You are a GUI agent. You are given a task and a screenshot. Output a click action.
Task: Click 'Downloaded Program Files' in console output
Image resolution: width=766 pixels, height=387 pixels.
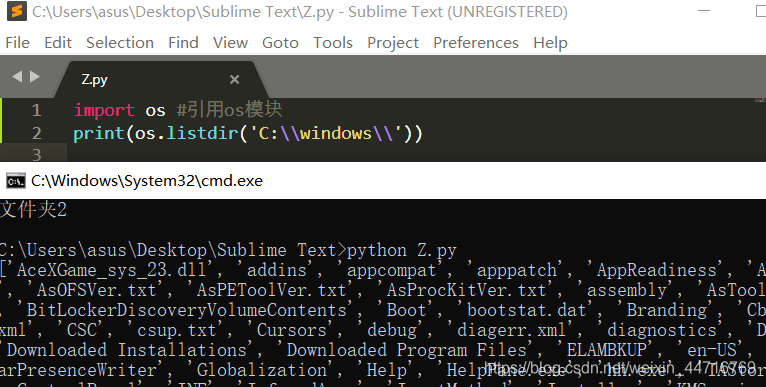[x=406, y=350]
